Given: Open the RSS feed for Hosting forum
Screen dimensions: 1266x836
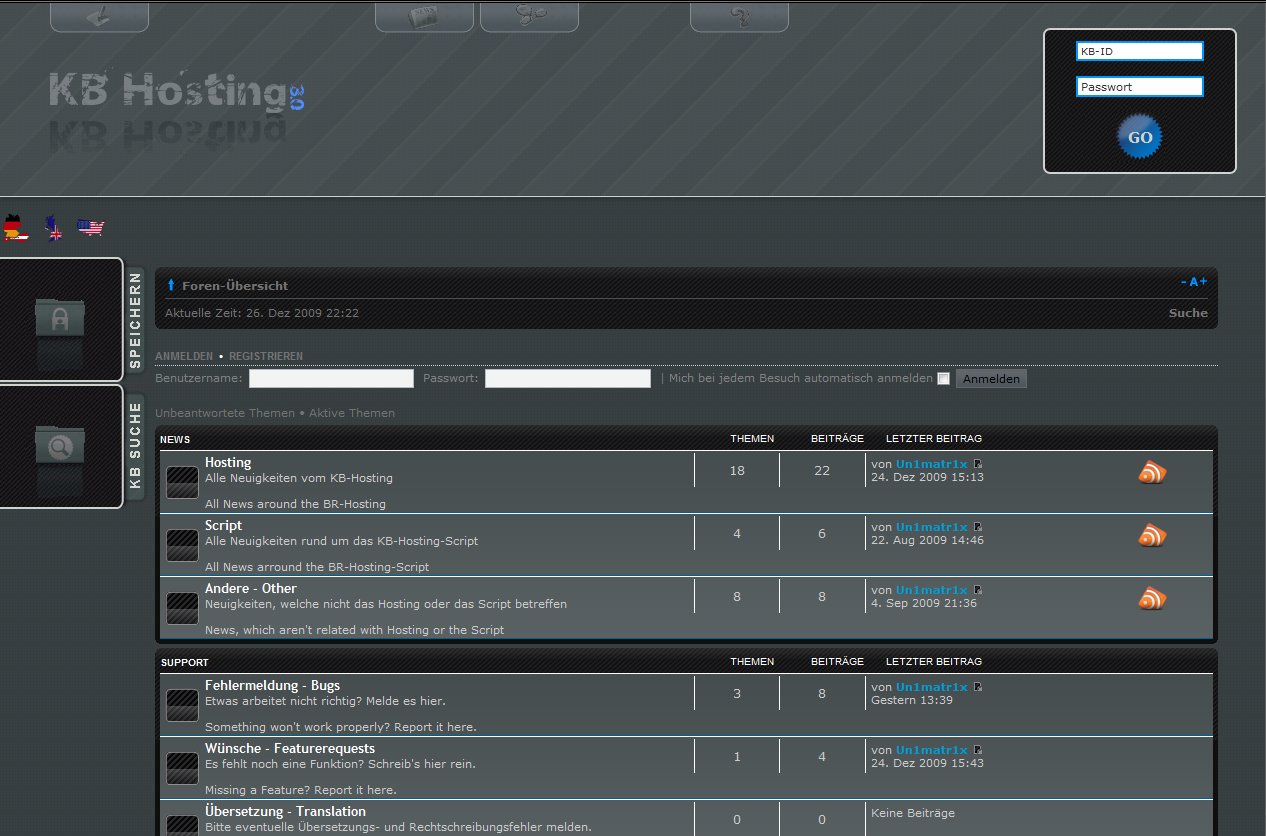Looking at the screenshot, I should pyautogui.click(x=1152, y=473).
